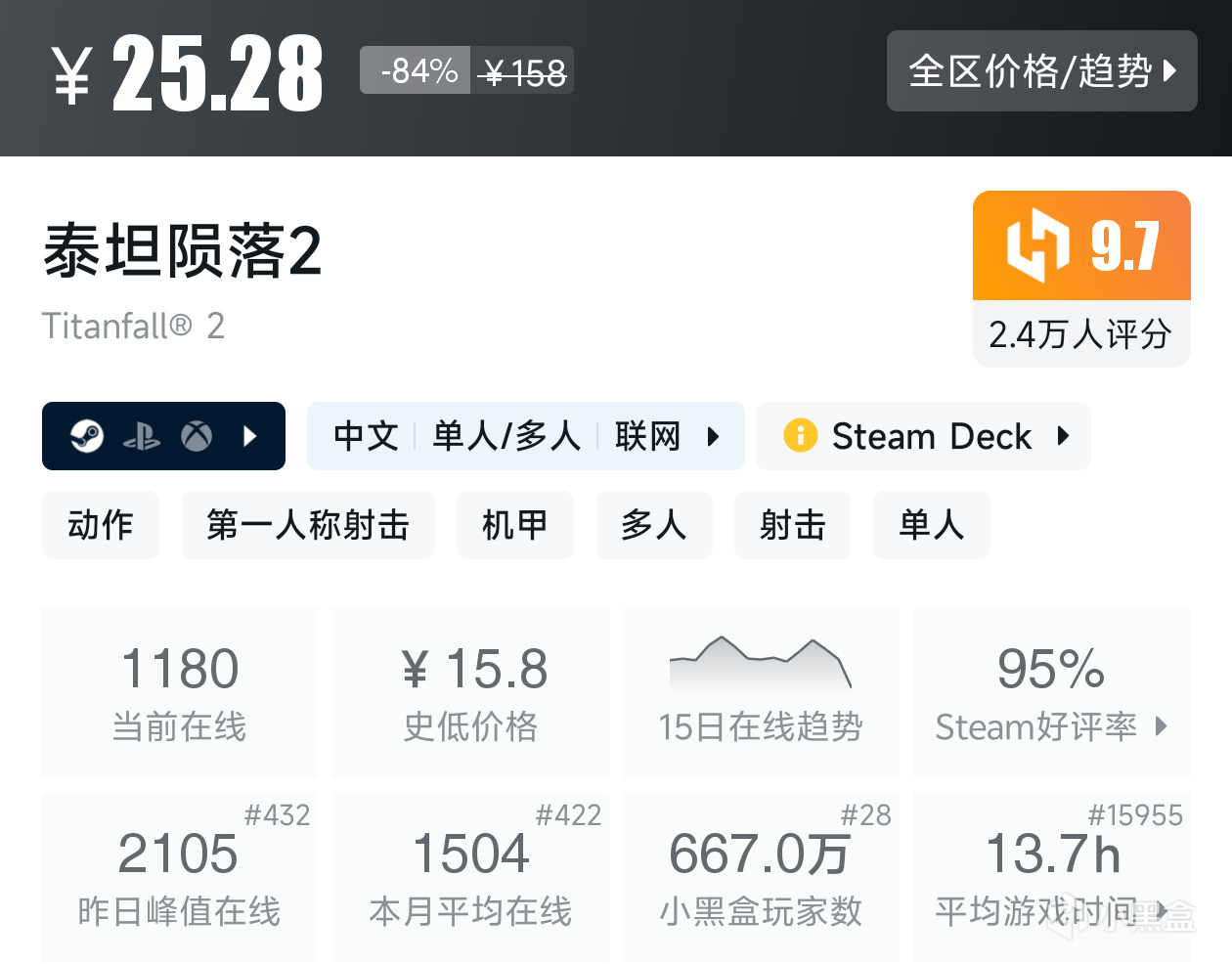The height and width of the screenshot is (964, 1232).
Task: Click the 单人 tag
Action: pos(931,525)
